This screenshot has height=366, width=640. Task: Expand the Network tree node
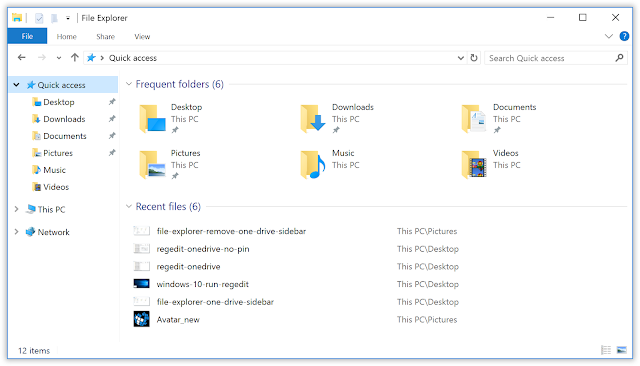(x=16, y=232)
